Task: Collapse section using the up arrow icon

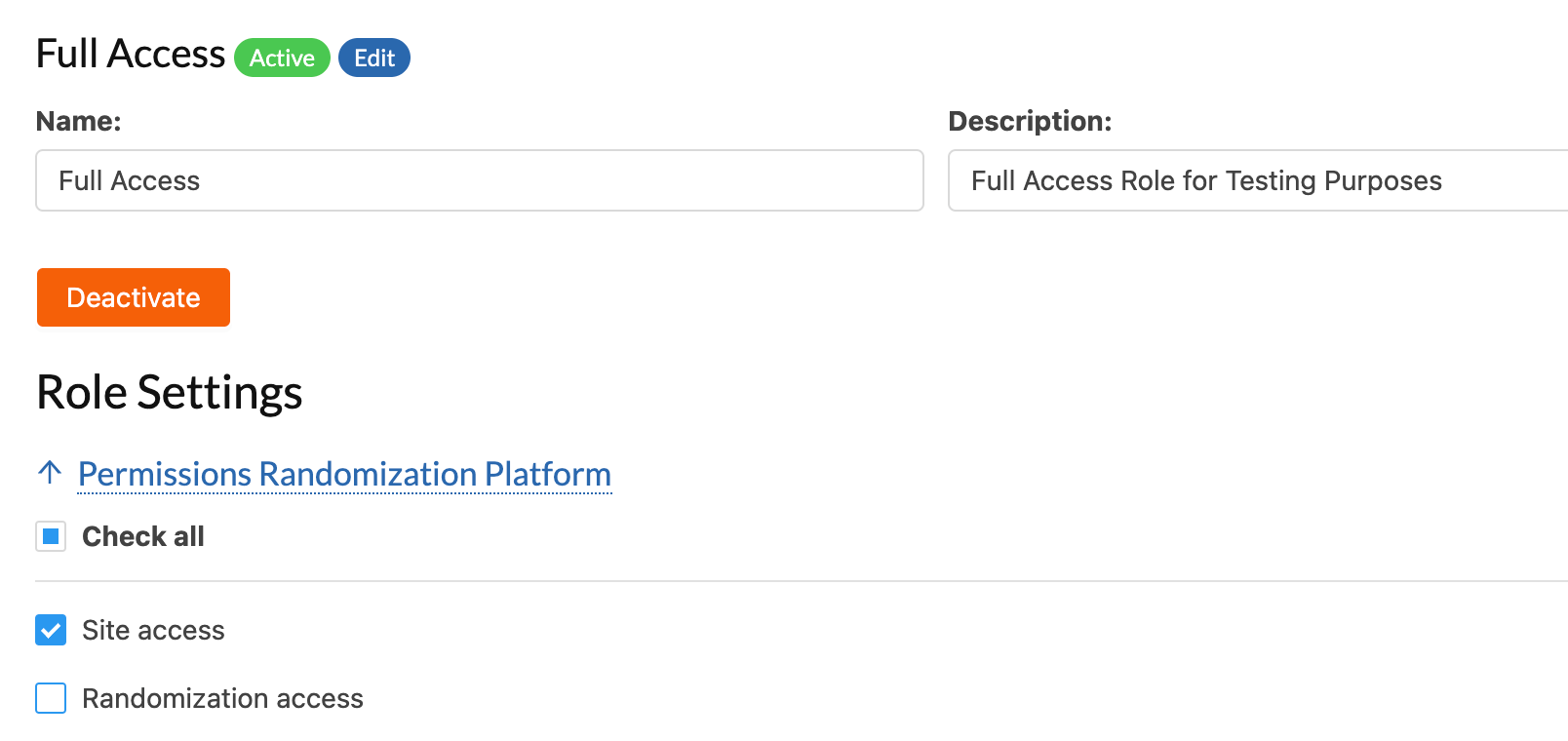Action: click(50, 473)
